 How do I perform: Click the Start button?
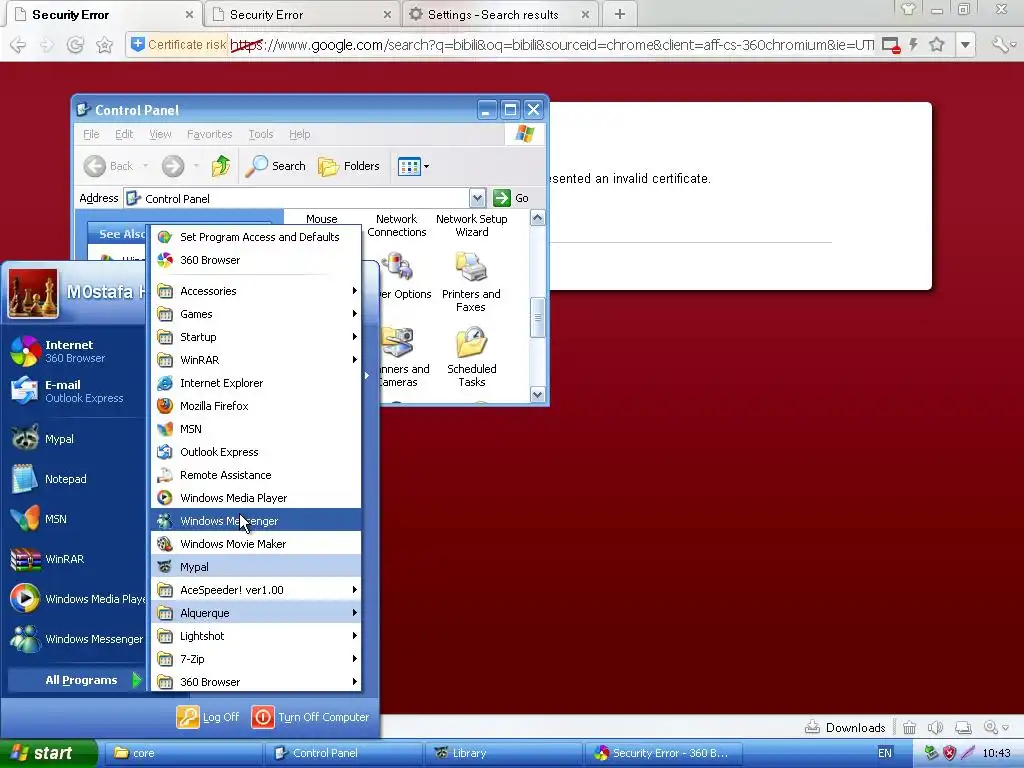48,753
